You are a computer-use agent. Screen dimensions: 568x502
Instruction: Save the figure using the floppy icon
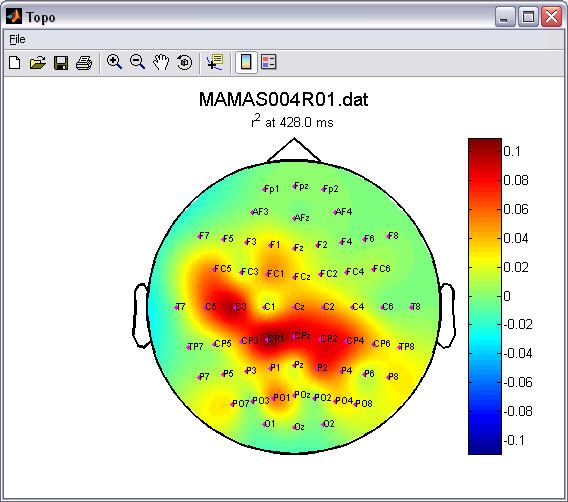(61, 63)
